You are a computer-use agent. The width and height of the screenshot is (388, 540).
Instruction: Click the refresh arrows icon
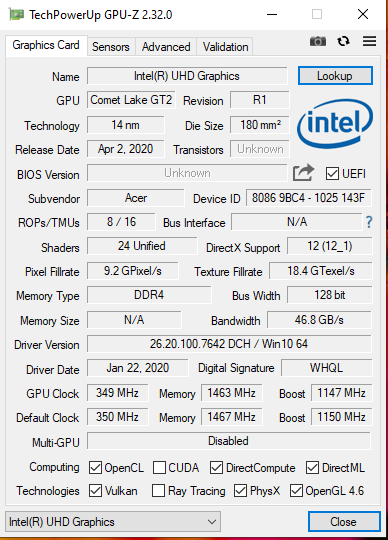343,41
